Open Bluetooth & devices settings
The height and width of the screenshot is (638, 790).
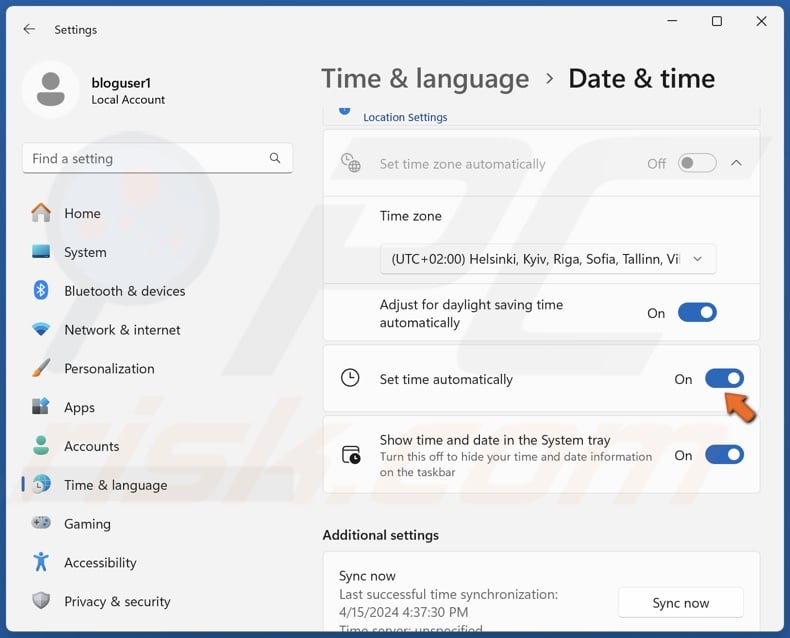124,291
